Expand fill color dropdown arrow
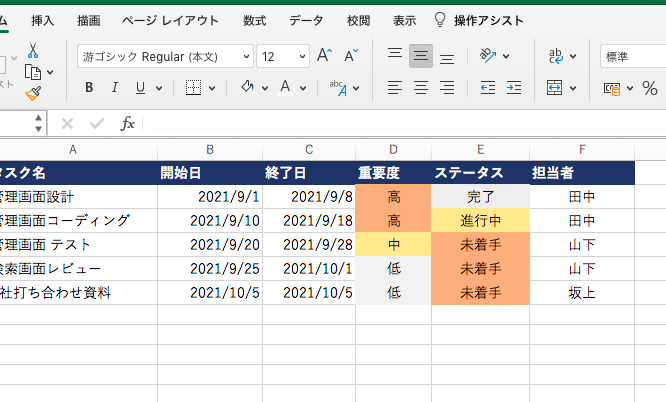The image size is (666, 402). click(x=265, y=88)
